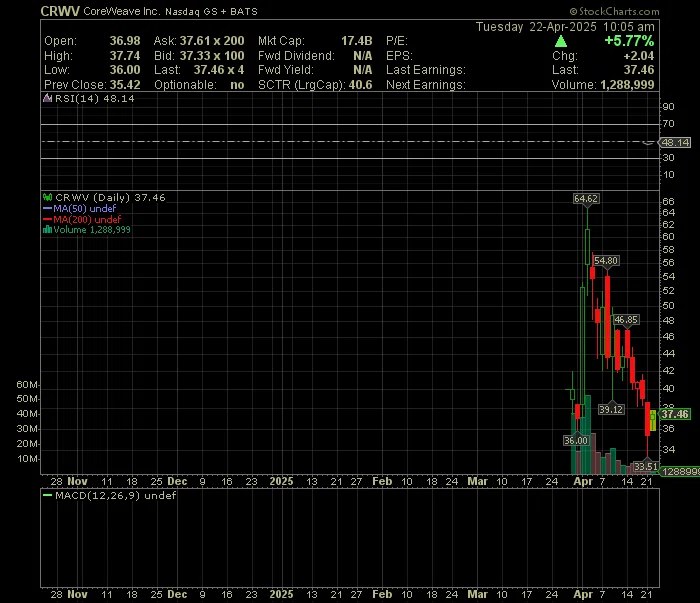The image size is (700, 603).
Task: Click the Volume value 1,288,999 in header
Action: click(627, 85)
